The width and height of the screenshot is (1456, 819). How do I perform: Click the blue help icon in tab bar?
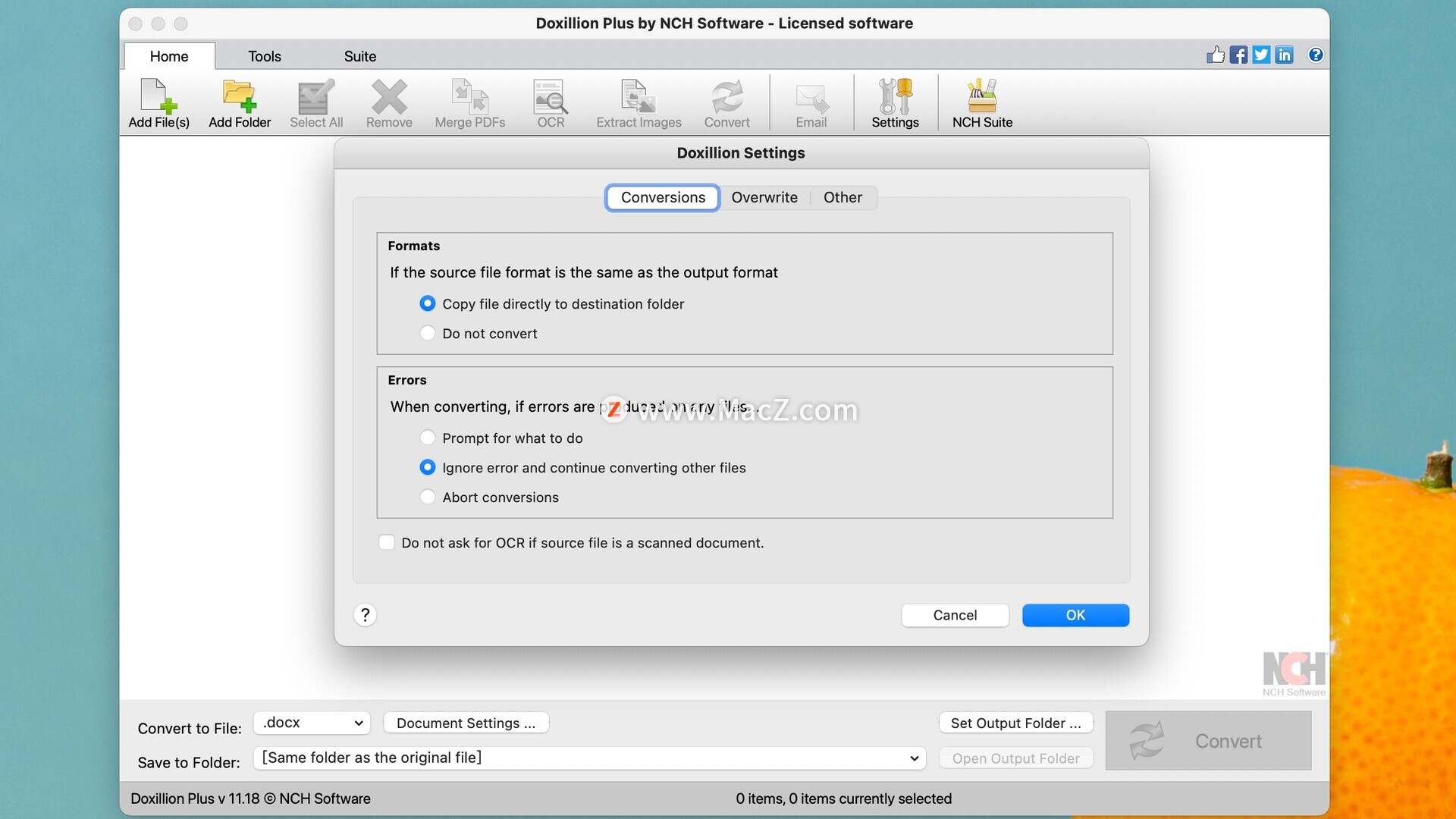(1316, 55)
